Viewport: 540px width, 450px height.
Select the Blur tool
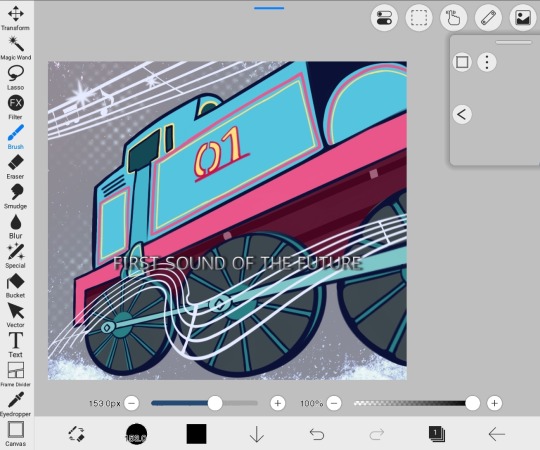pos(15,226)
